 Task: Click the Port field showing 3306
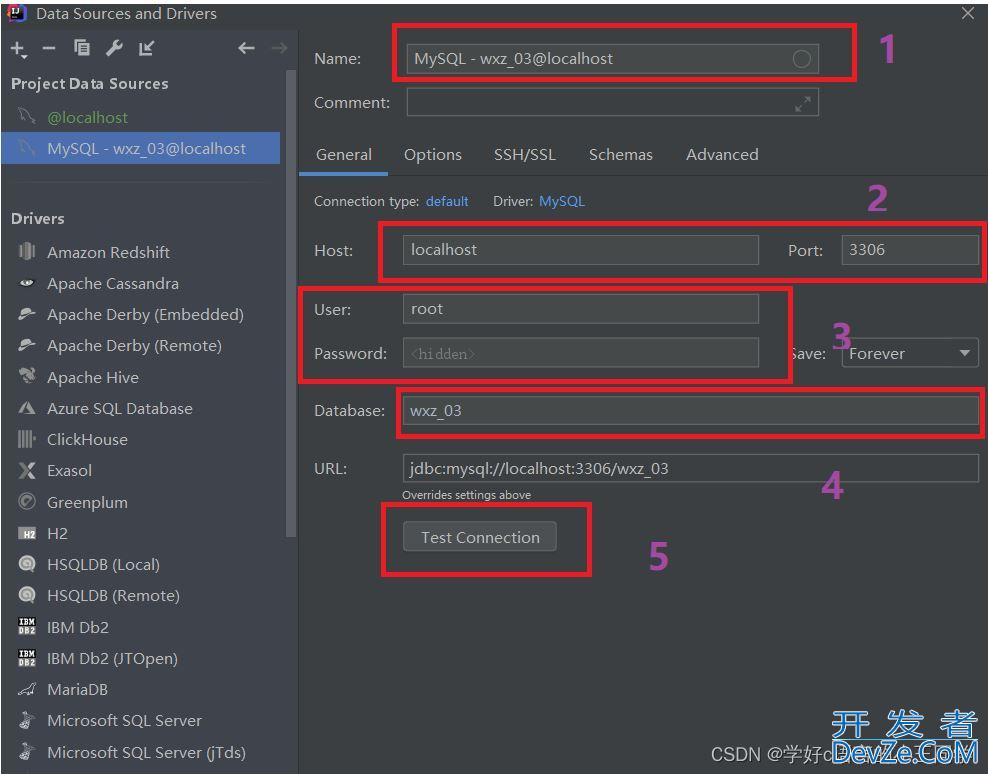(910, 250)
